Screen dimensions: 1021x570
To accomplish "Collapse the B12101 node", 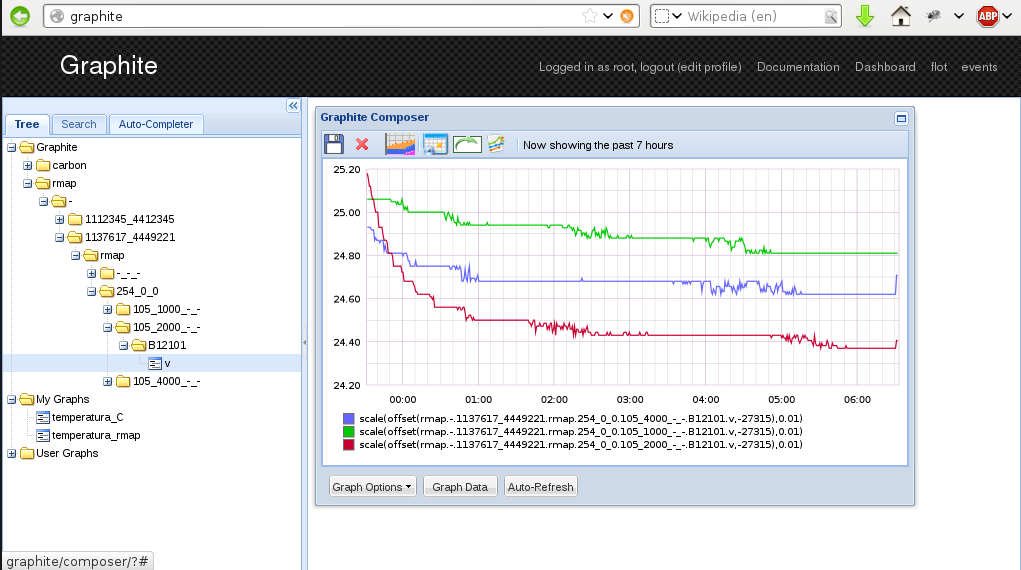I will coord(123,345).
